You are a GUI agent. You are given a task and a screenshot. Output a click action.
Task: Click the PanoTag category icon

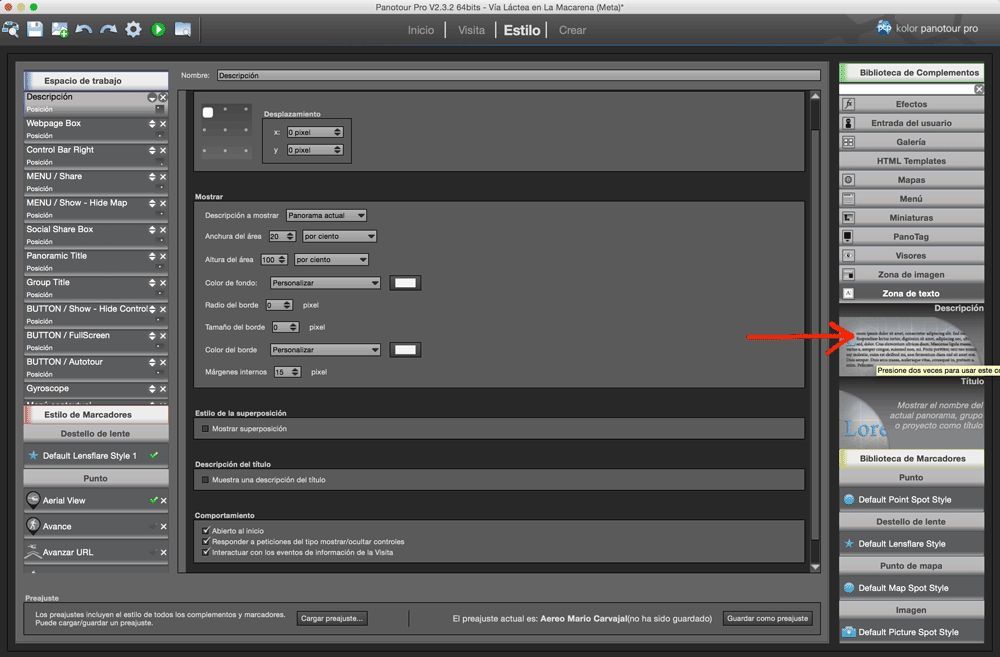pyautogui.click(x=848, y=237)
